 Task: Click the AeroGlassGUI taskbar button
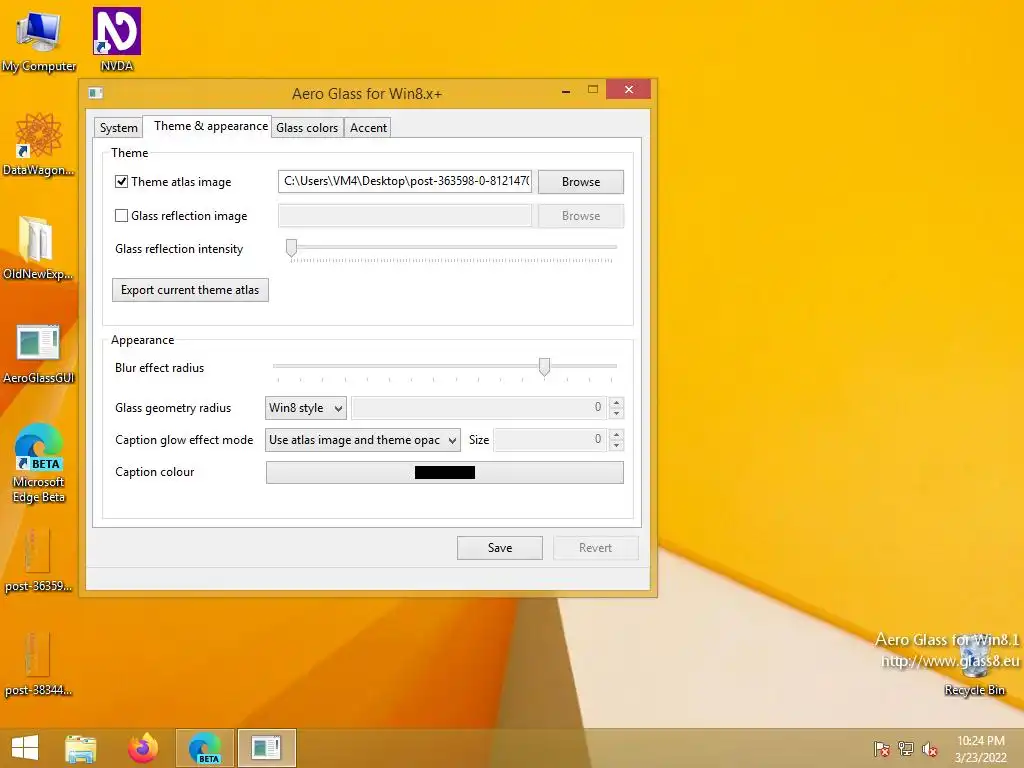266,748
